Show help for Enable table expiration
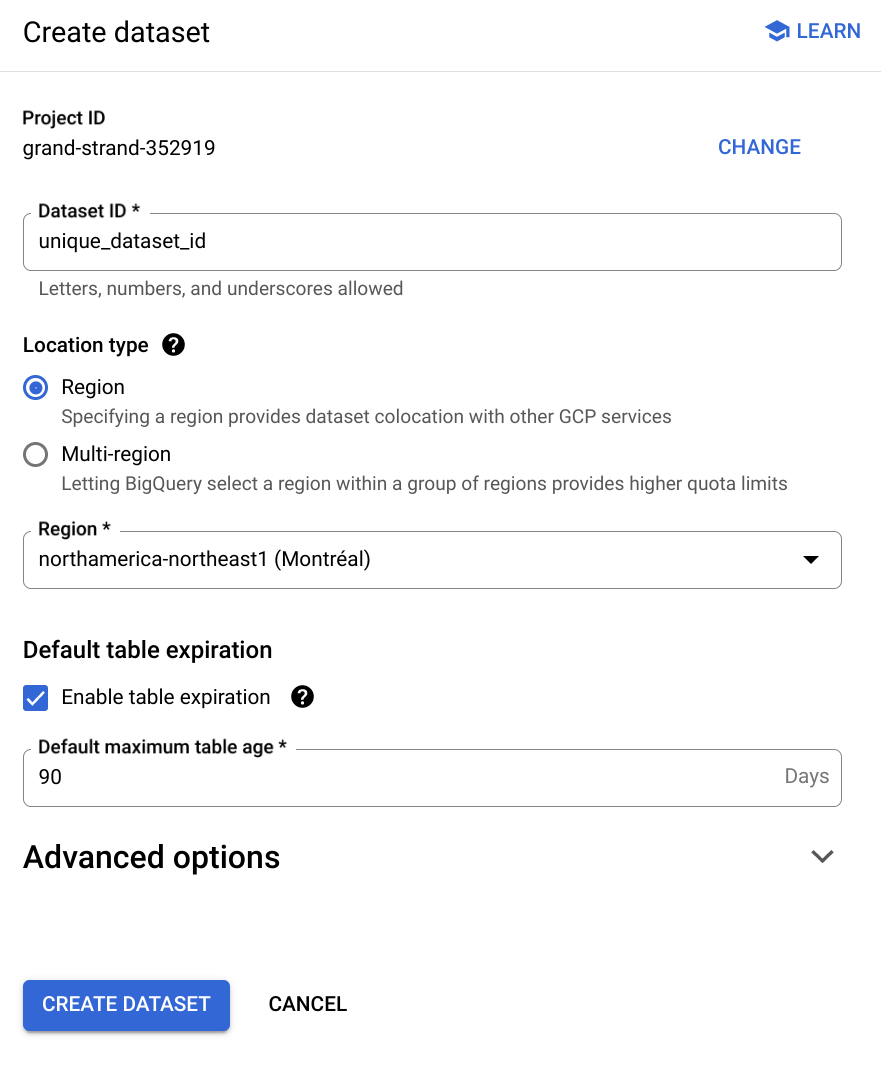Image resolution: width=881 pixels, height=1092 pixels. click(x=302, y=697)
